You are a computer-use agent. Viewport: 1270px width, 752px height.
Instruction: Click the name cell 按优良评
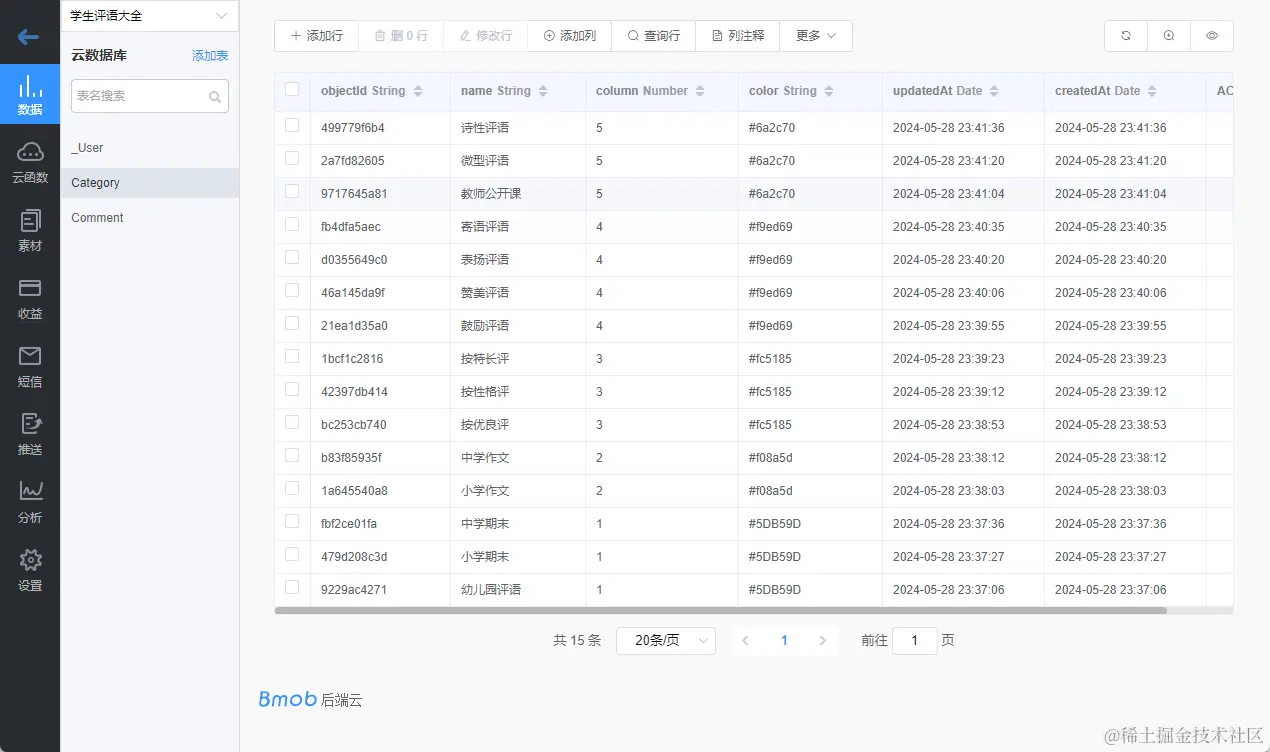pos(485,425)
